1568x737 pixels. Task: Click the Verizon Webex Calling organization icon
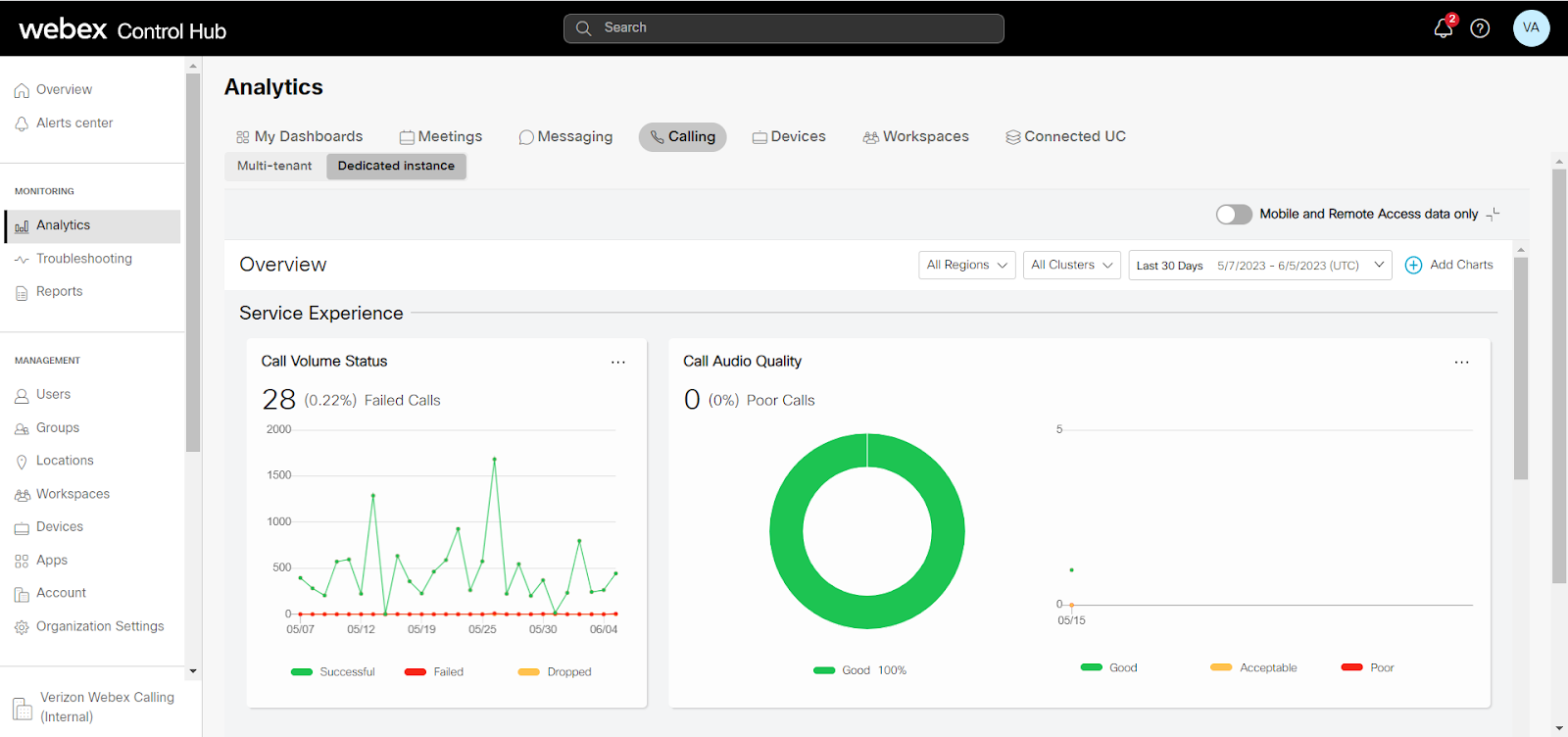point(23,708)
